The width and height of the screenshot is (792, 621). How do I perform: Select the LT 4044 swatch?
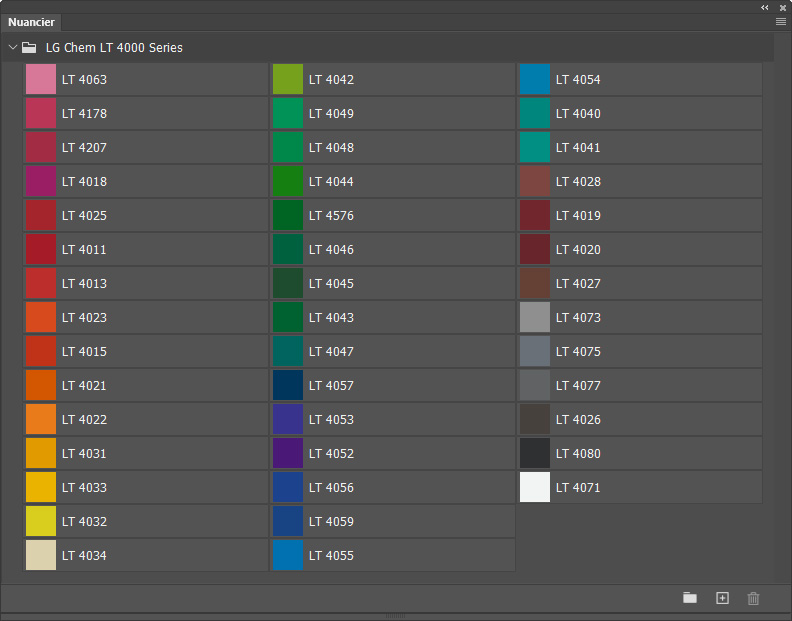288,181
